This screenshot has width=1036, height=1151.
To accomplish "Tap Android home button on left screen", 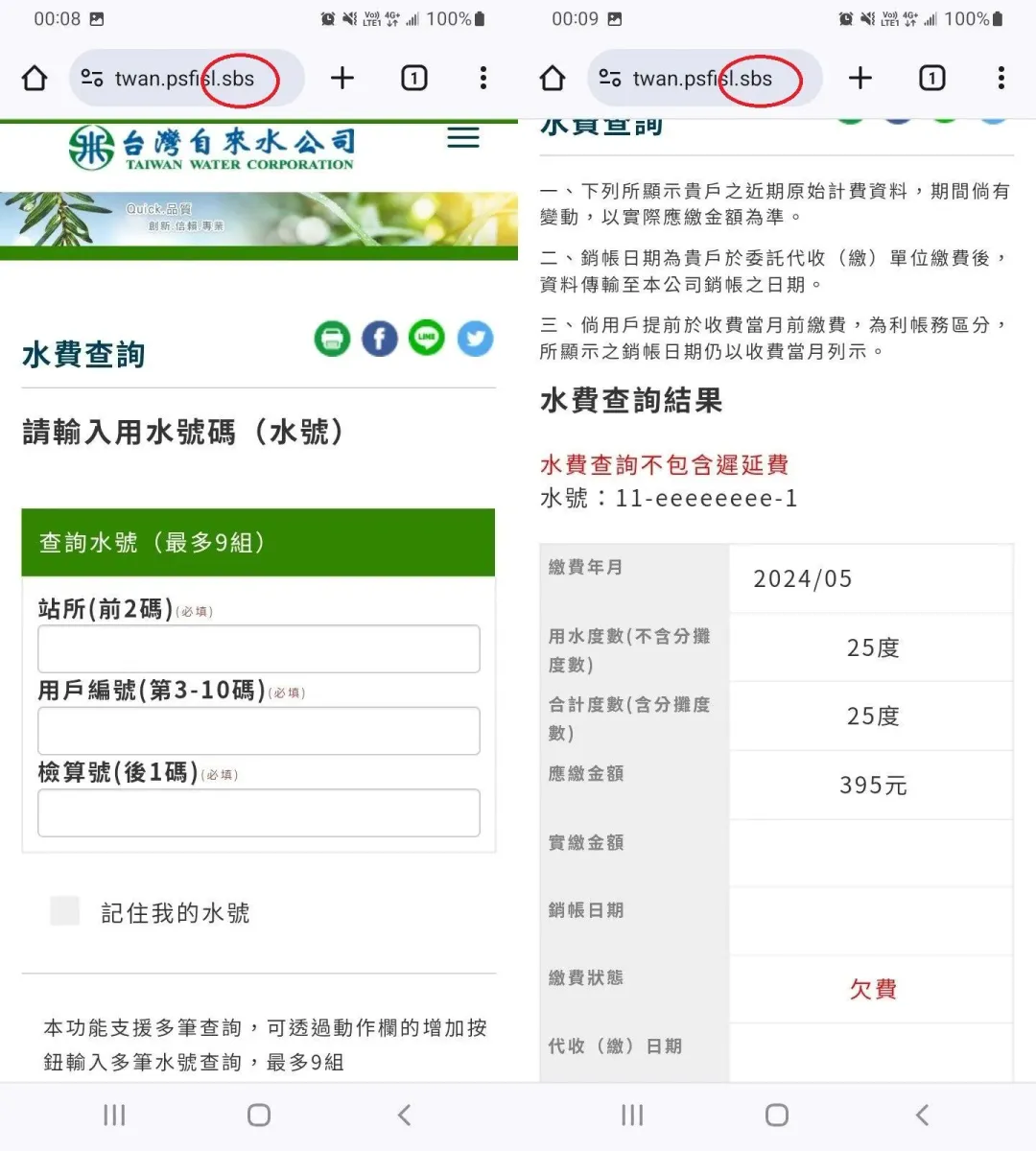I will [x=259, y=1115].
